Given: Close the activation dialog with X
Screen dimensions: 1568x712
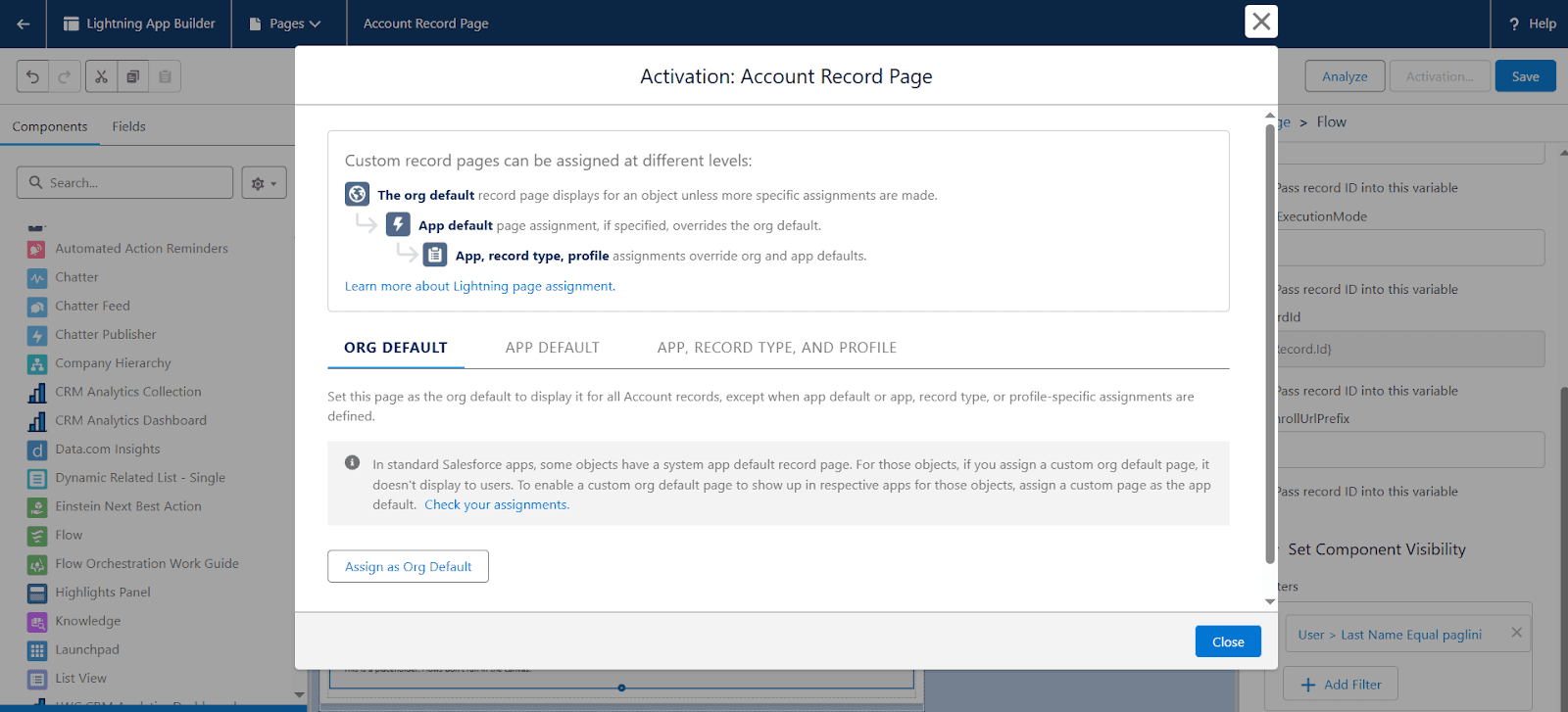Looking at the screenshot, I should tap(1261, 21).
